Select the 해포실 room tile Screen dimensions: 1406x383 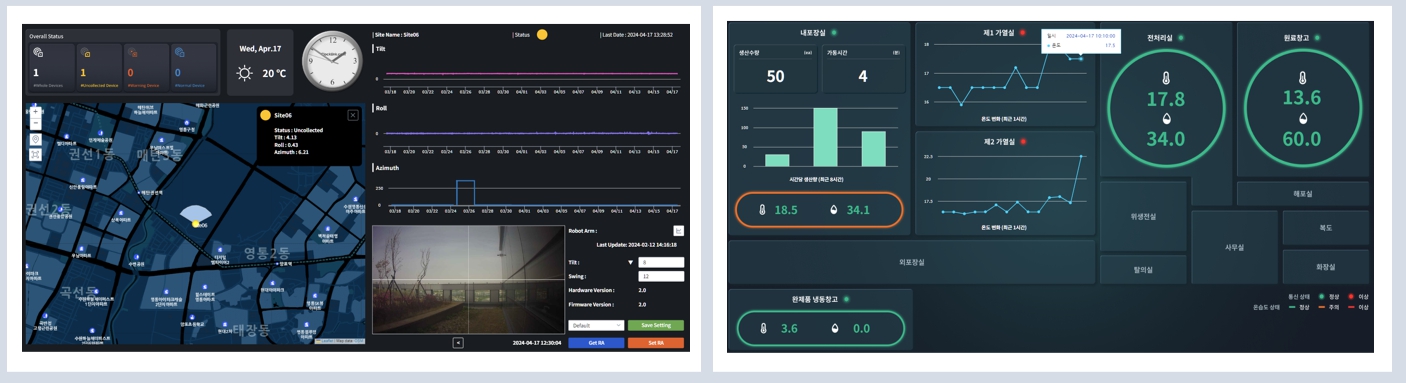(1302, 194)
